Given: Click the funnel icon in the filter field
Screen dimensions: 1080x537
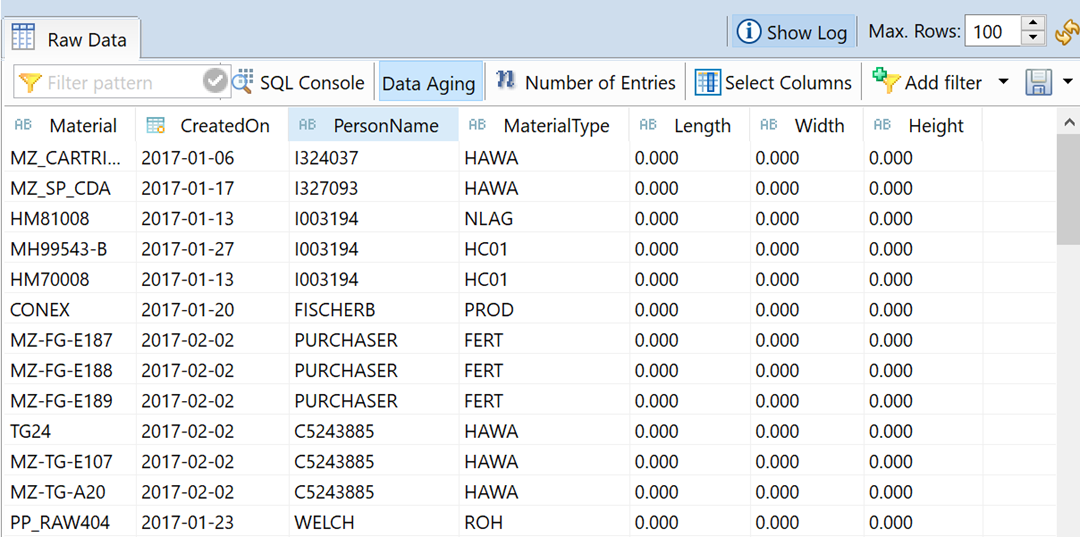Looking at the screenshot, I should 30,83.
